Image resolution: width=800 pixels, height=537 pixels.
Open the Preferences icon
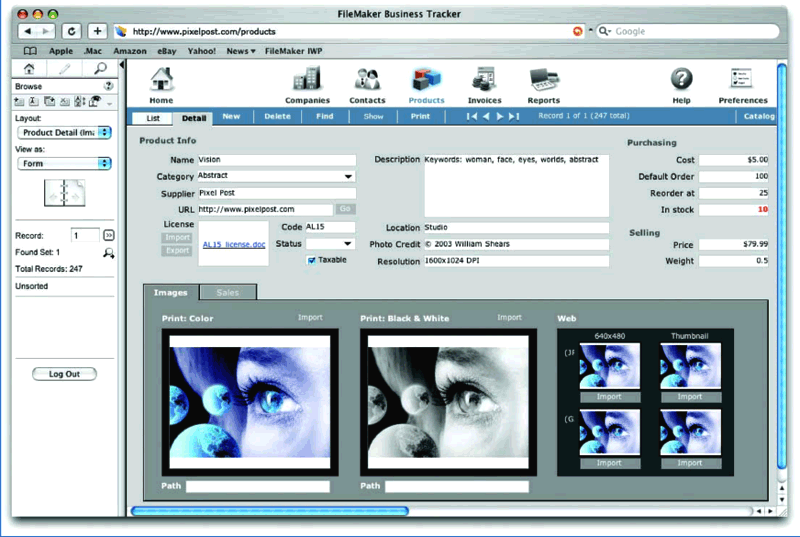tap(742, 80)
